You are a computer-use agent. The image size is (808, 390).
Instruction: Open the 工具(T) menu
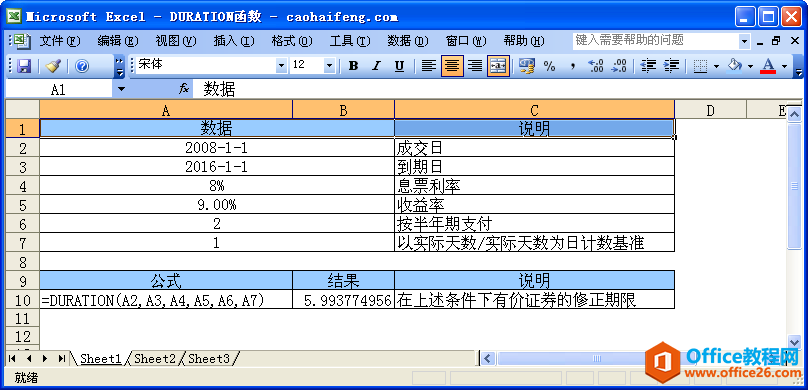(x=350, y=41)
